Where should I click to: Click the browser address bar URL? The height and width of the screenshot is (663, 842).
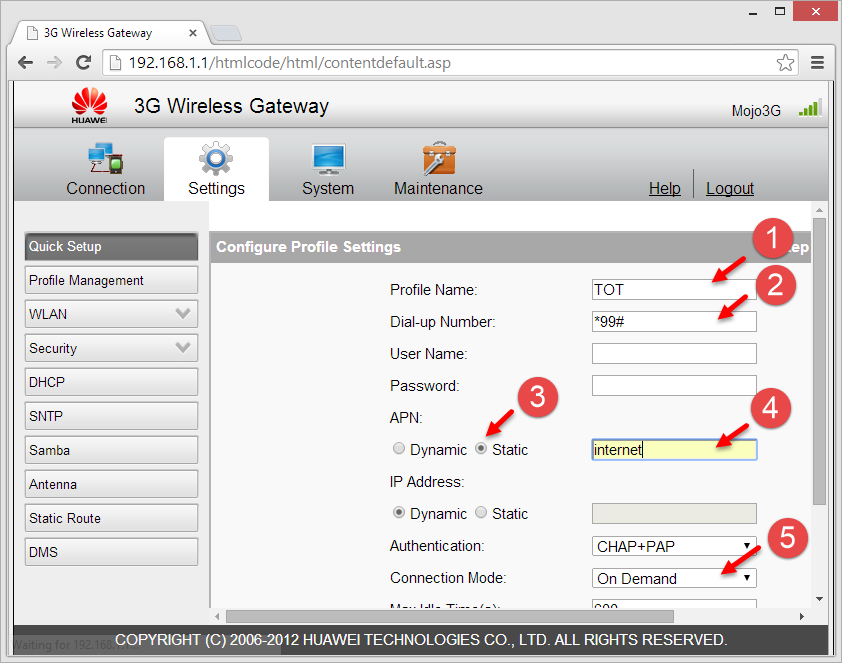click(x=290, y=63)
